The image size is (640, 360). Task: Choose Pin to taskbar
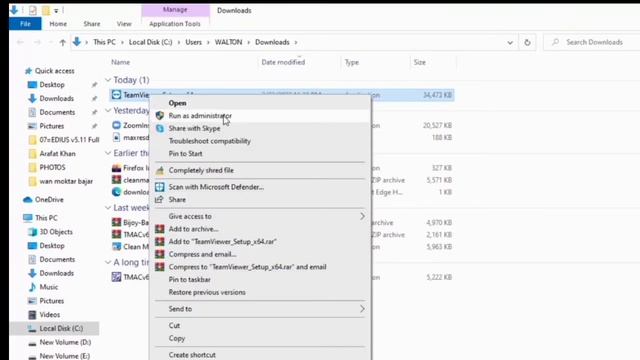(x=190, y=280)
